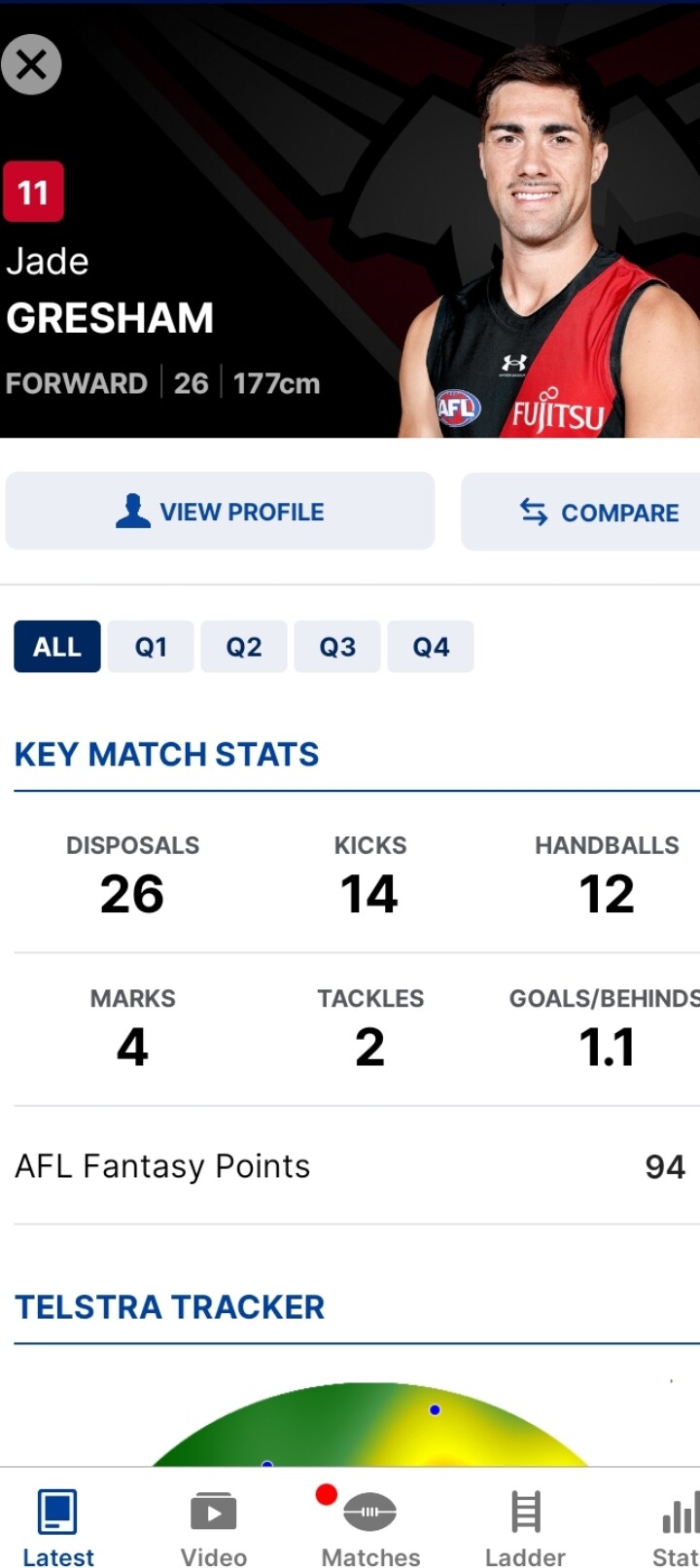Screen dimensions: 700x1568
Task: Click the VIEW PROFILE button
Action: (220, 512)
